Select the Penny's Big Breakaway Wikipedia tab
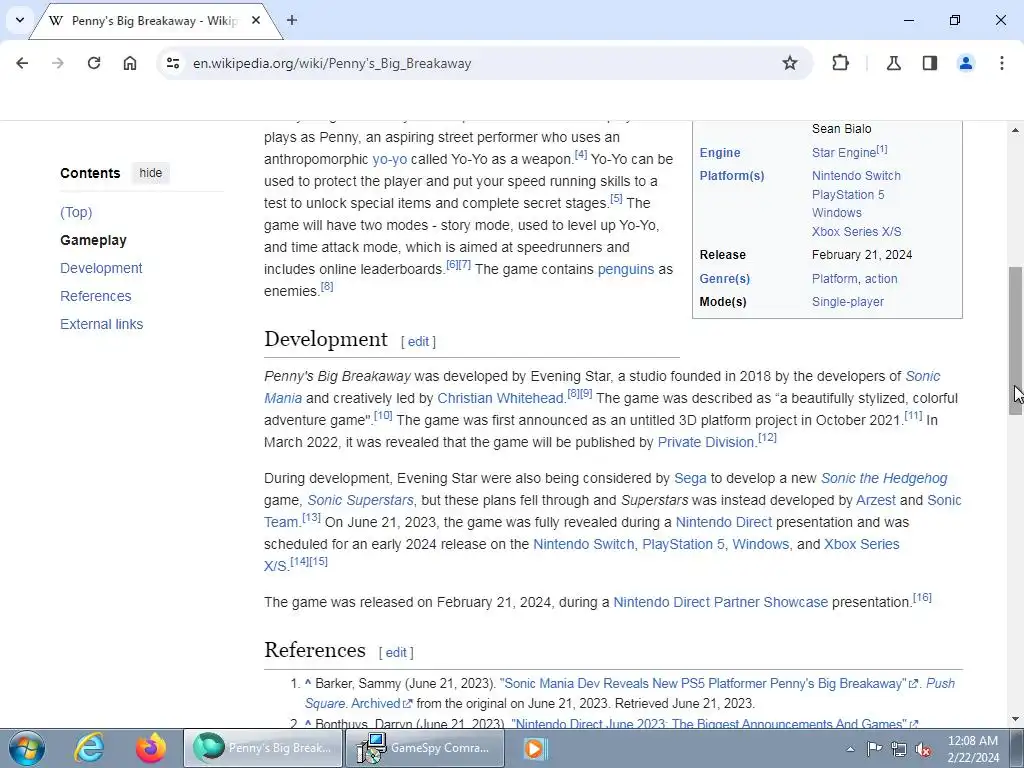Image resolution: width=1024 pixels, height=768 pixels. (x=155, y=21)
